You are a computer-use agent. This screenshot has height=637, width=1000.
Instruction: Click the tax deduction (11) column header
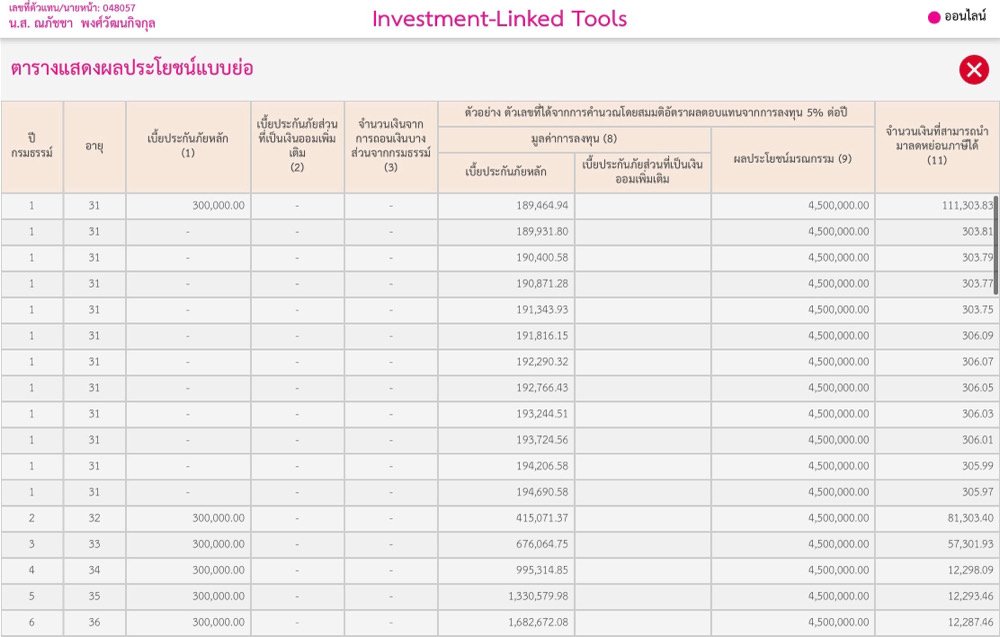click(936, 146)
